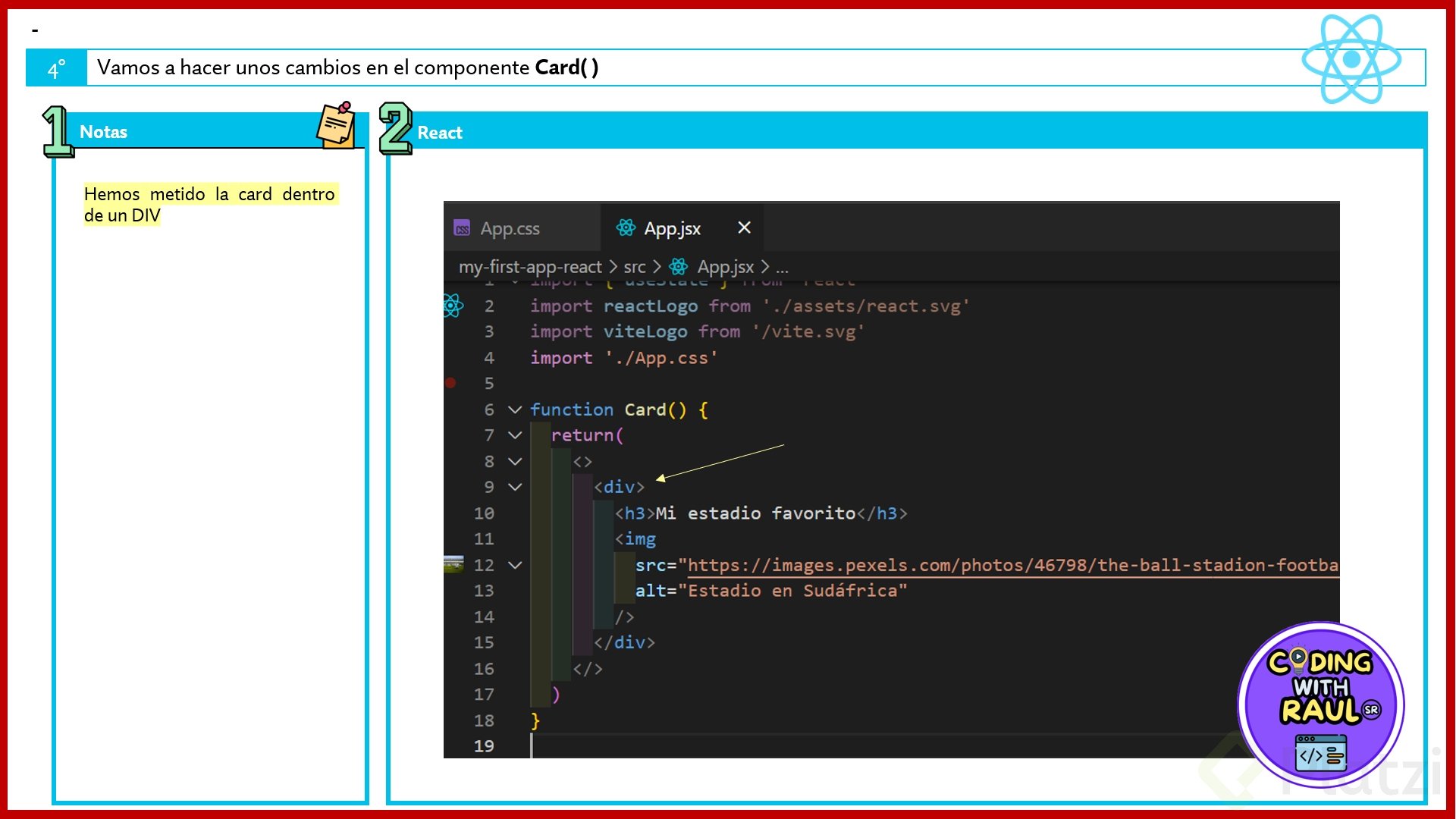Click the Coding With Raul badge logo

[x=1321, y=705]
